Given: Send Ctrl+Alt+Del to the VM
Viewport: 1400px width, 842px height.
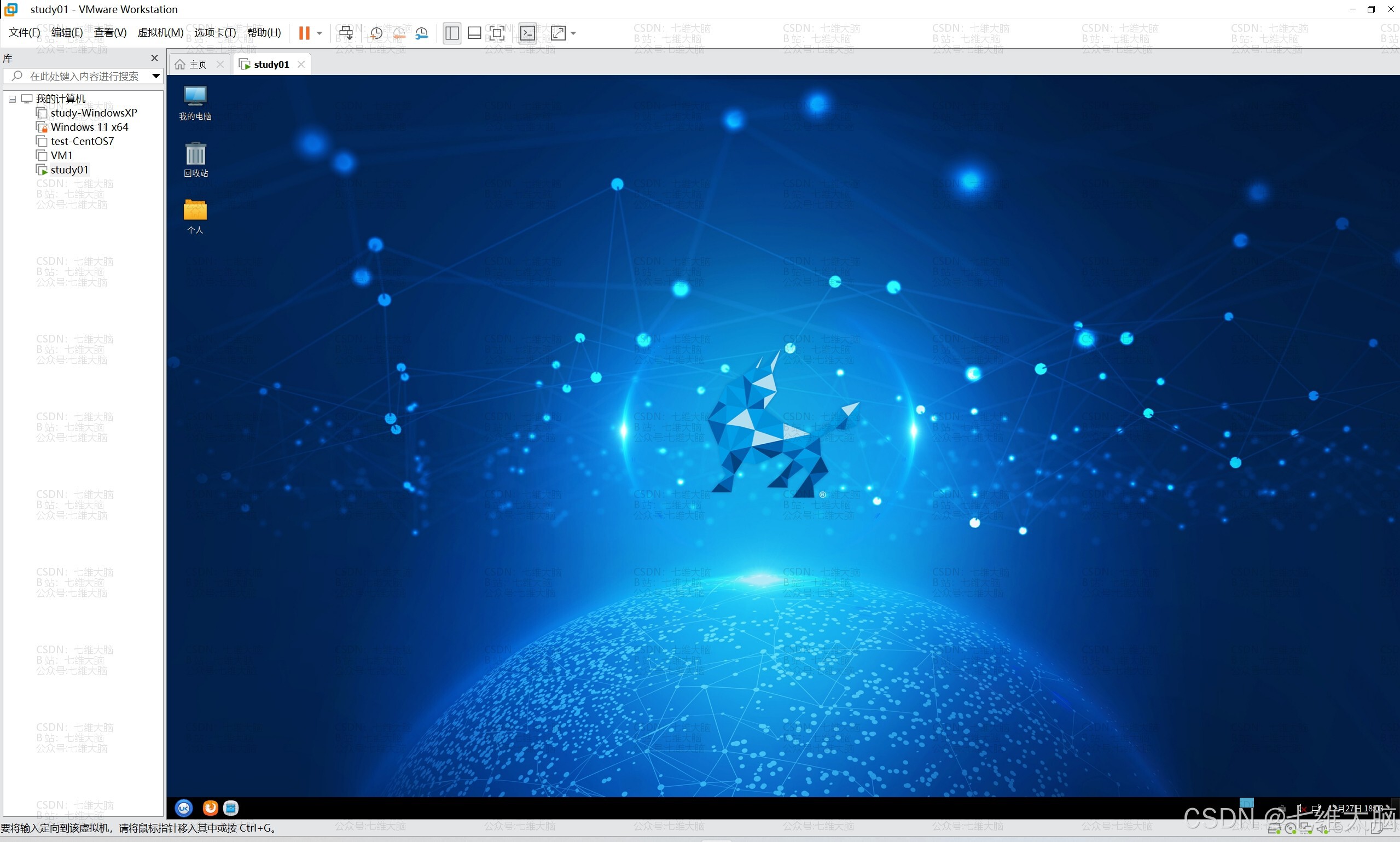Looking at the screenshot, I should pyautogui.click(x=345, y=33).
